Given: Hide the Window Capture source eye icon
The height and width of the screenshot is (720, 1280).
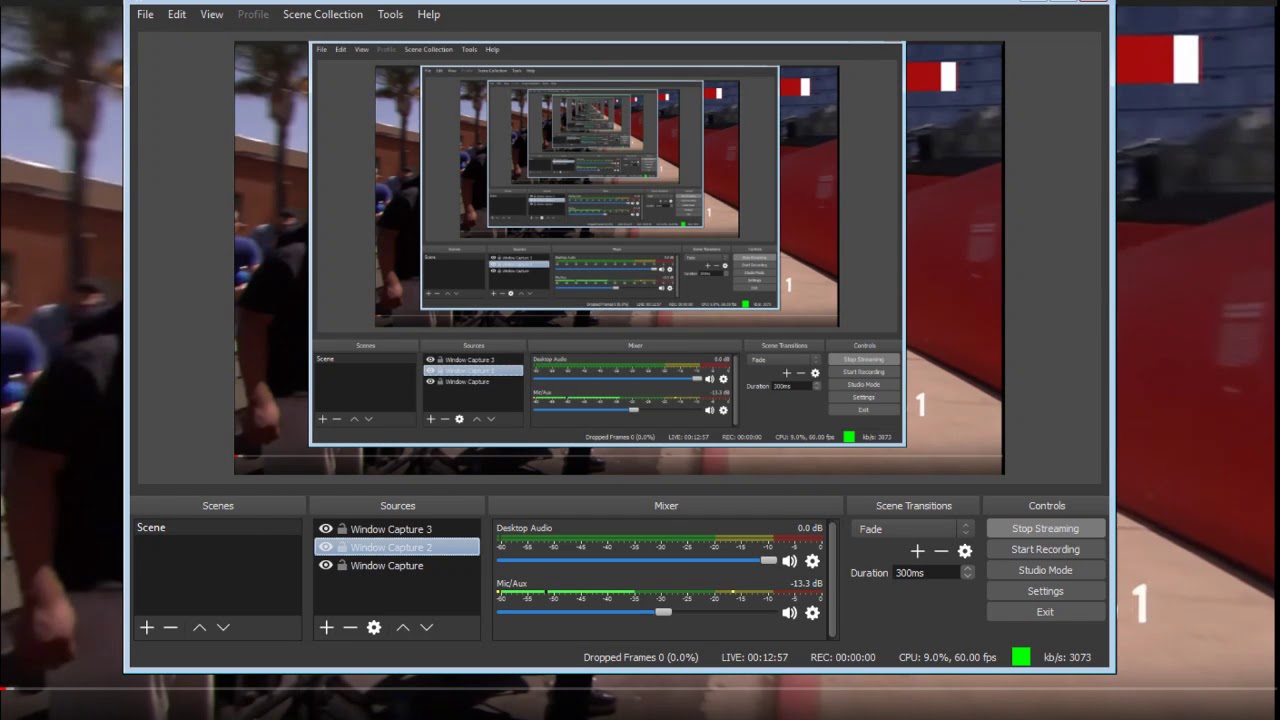Looking at the screenshot, I should point(325,565).
